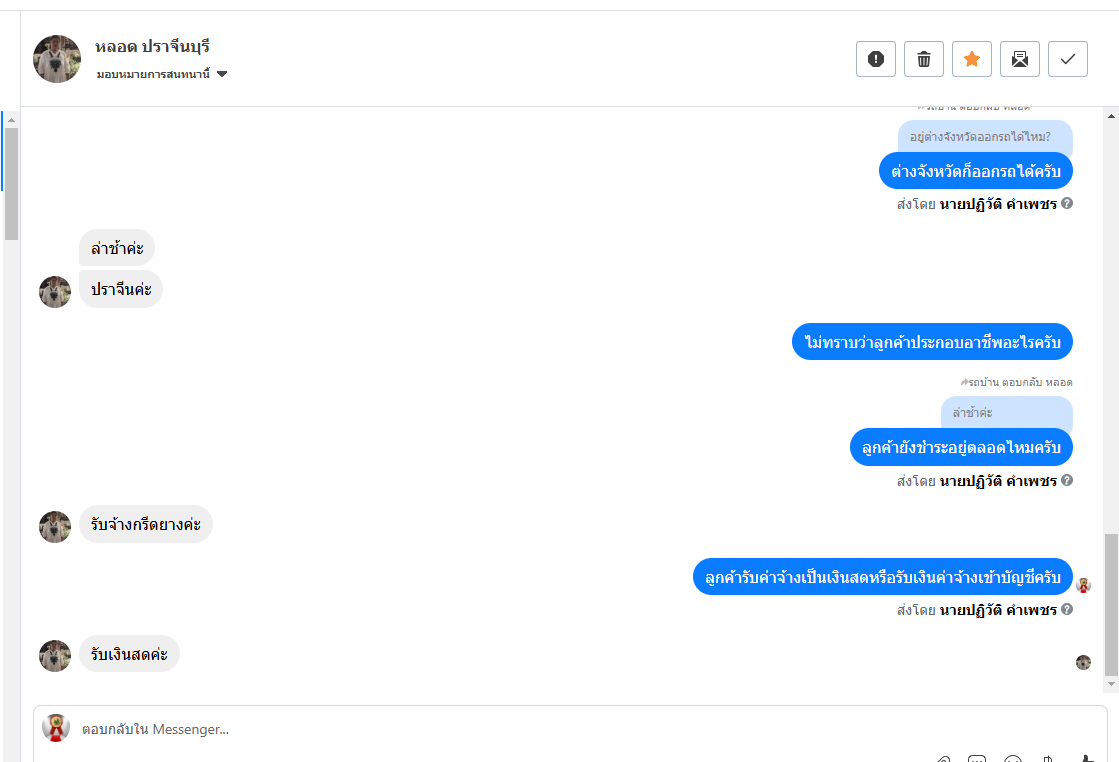Click the contact name หลอด ปราจีนบุรี
Screen dimensions: 1119x762
(152, 47)
